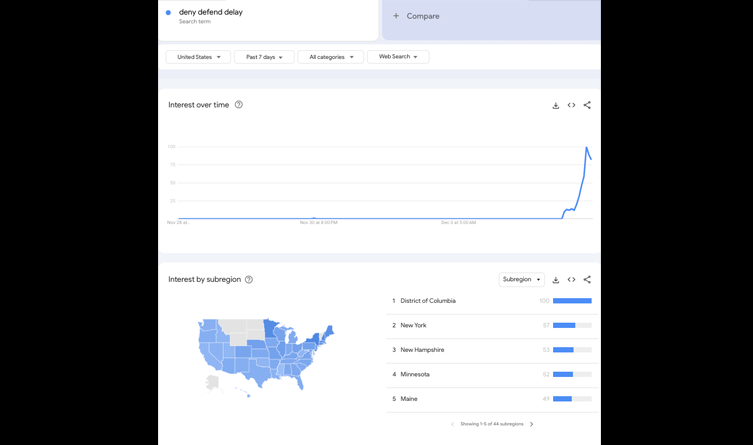The width and height of the screenshot is (753, 445).
Task: Share the Interest by subregion panel
Action: pyautogui.click(x=587, y=280)
